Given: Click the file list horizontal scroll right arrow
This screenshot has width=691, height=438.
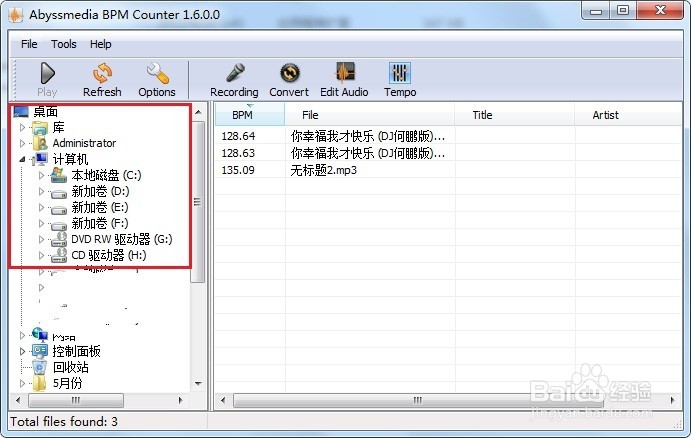Looking at the screenshot, I should (x=672, y=400).
